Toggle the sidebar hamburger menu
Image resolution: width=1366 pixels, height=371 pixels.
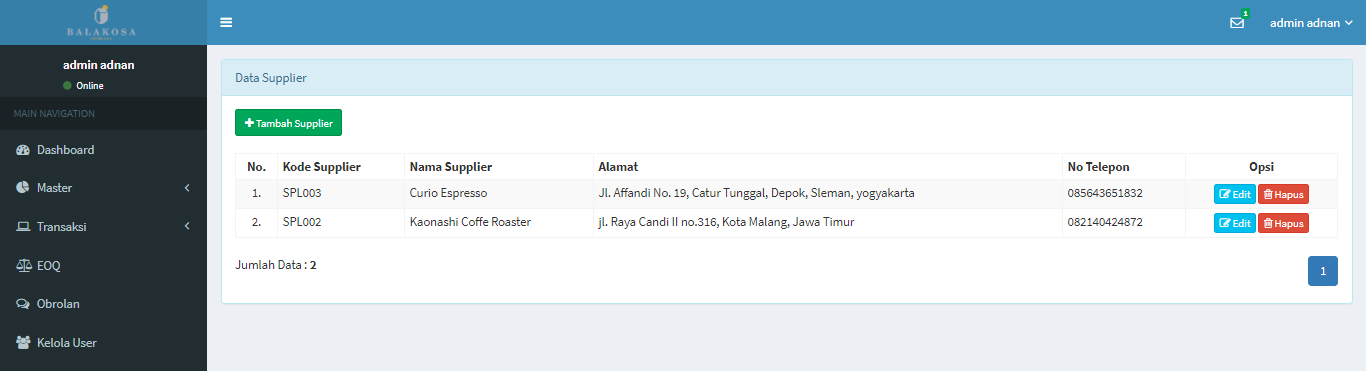tap(226, 22)
